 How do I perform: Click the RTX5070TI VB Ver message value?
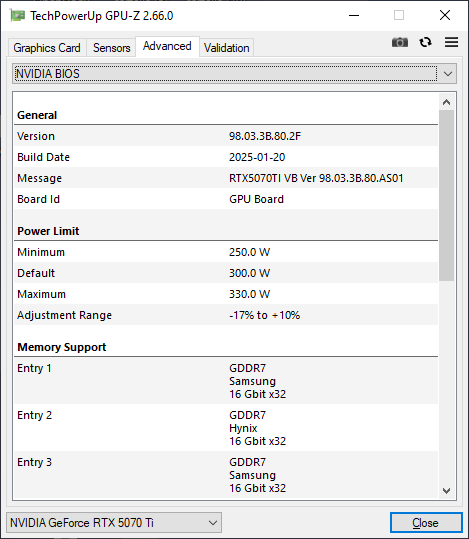tap(316, 178)
